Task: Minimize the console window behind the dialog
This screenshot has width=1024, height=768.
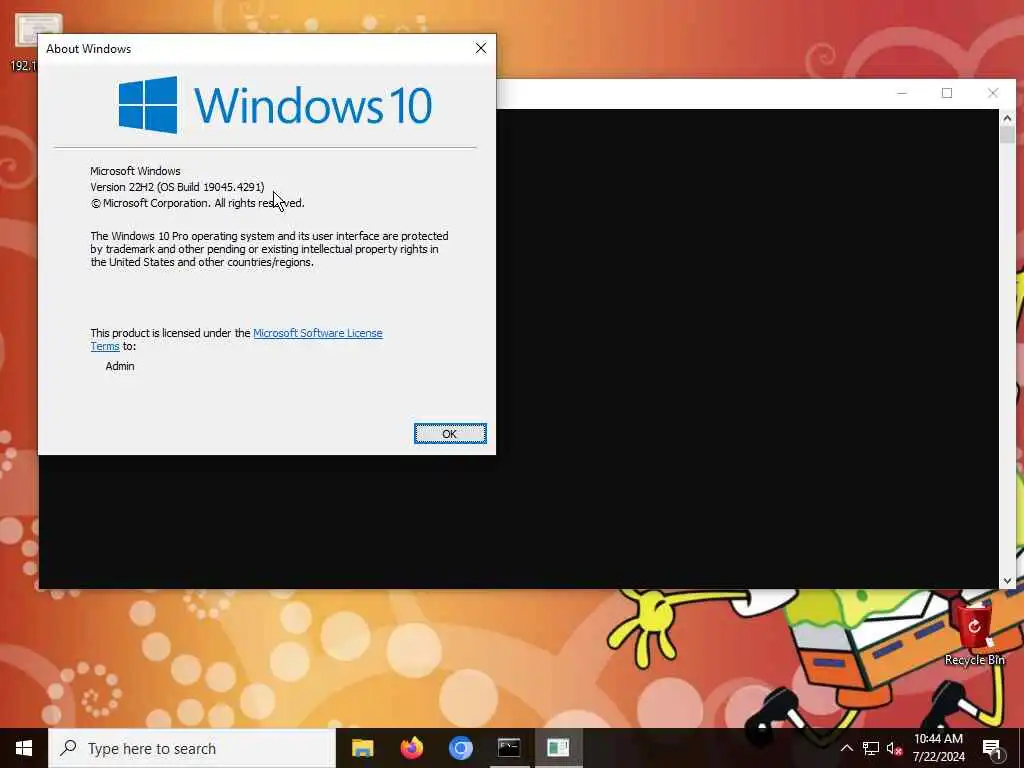Action: coord(902,93)
